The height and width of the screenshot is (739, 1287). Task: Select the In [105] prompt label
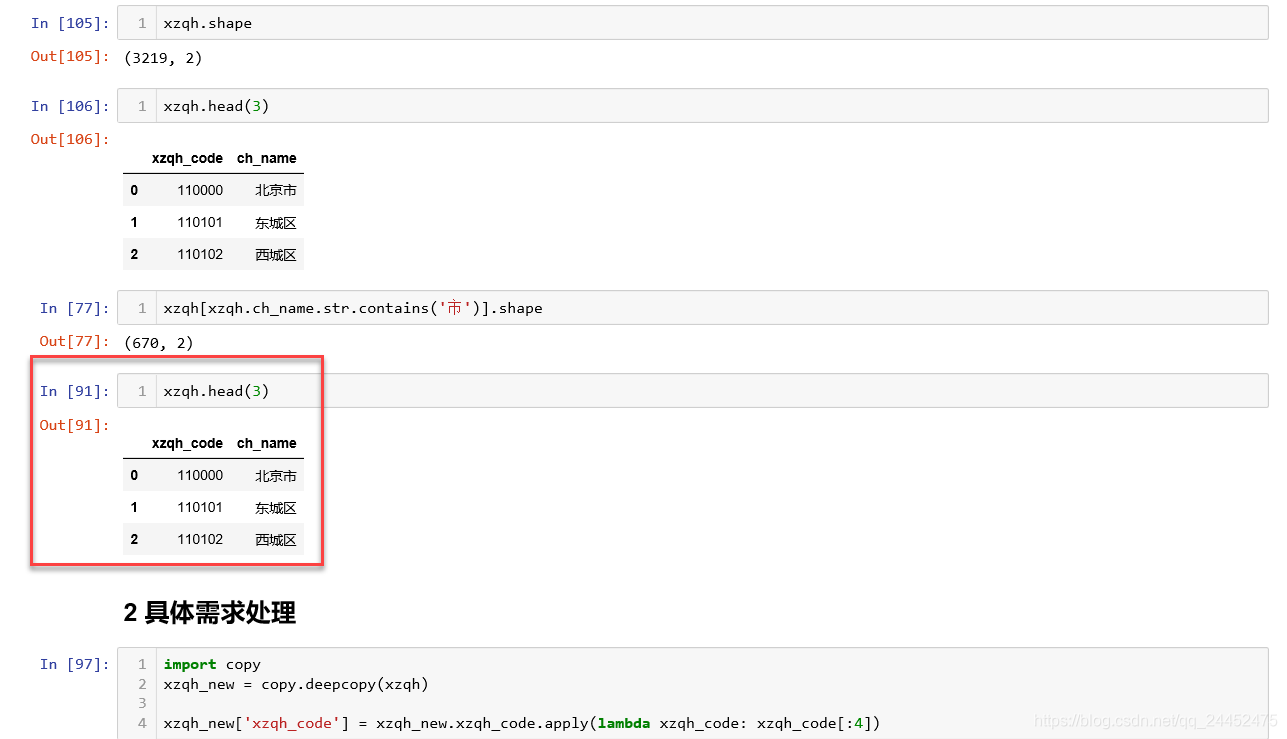tap(70, 23)
